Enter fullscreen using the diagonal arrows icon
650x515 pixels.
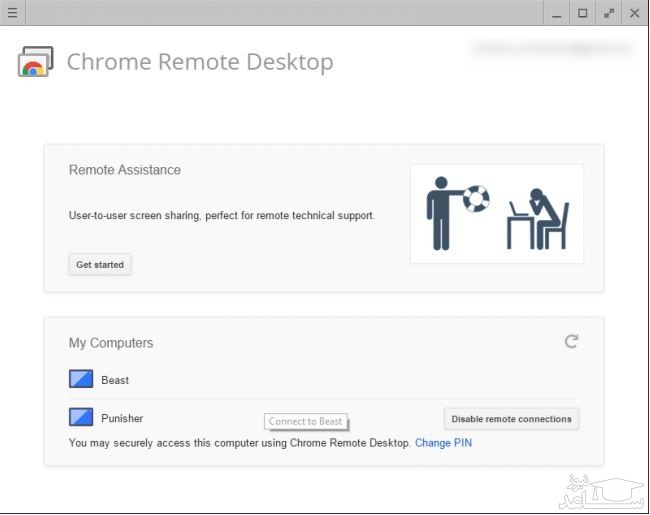(609, 13)
